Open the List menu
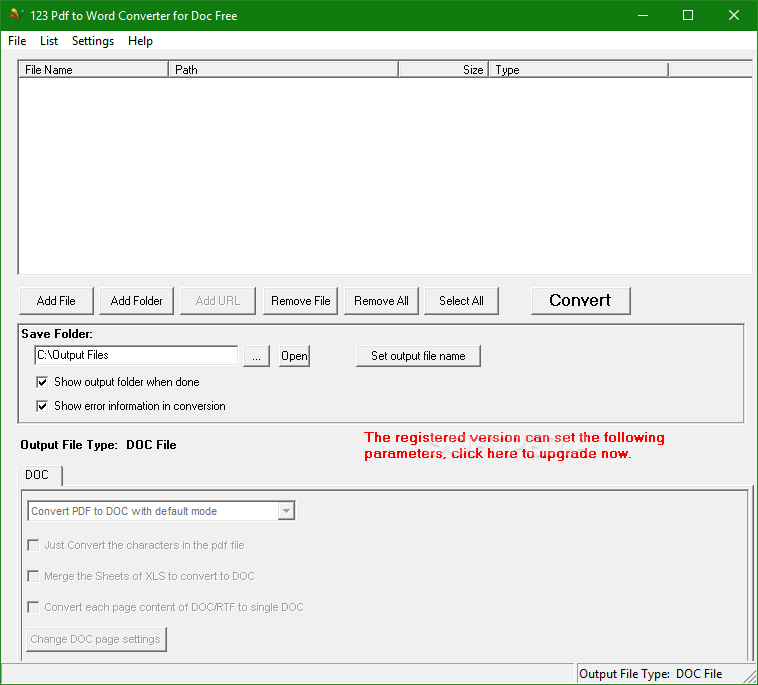The height and width of the screenshot is (685, 758). point(49,41)
